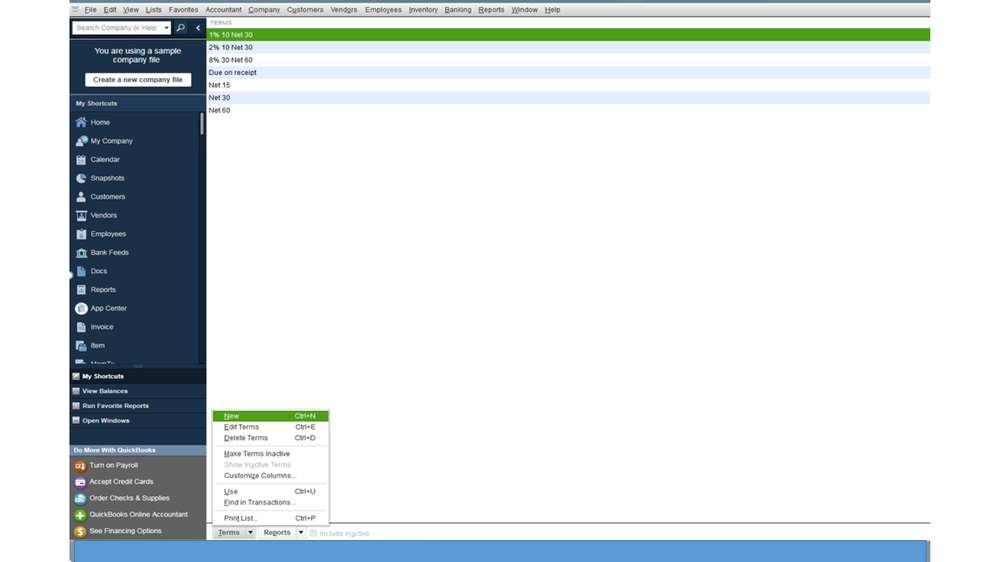Open the Inventory menu
Viewport: 999px width, 562px height.
click(x=423, y=10)
